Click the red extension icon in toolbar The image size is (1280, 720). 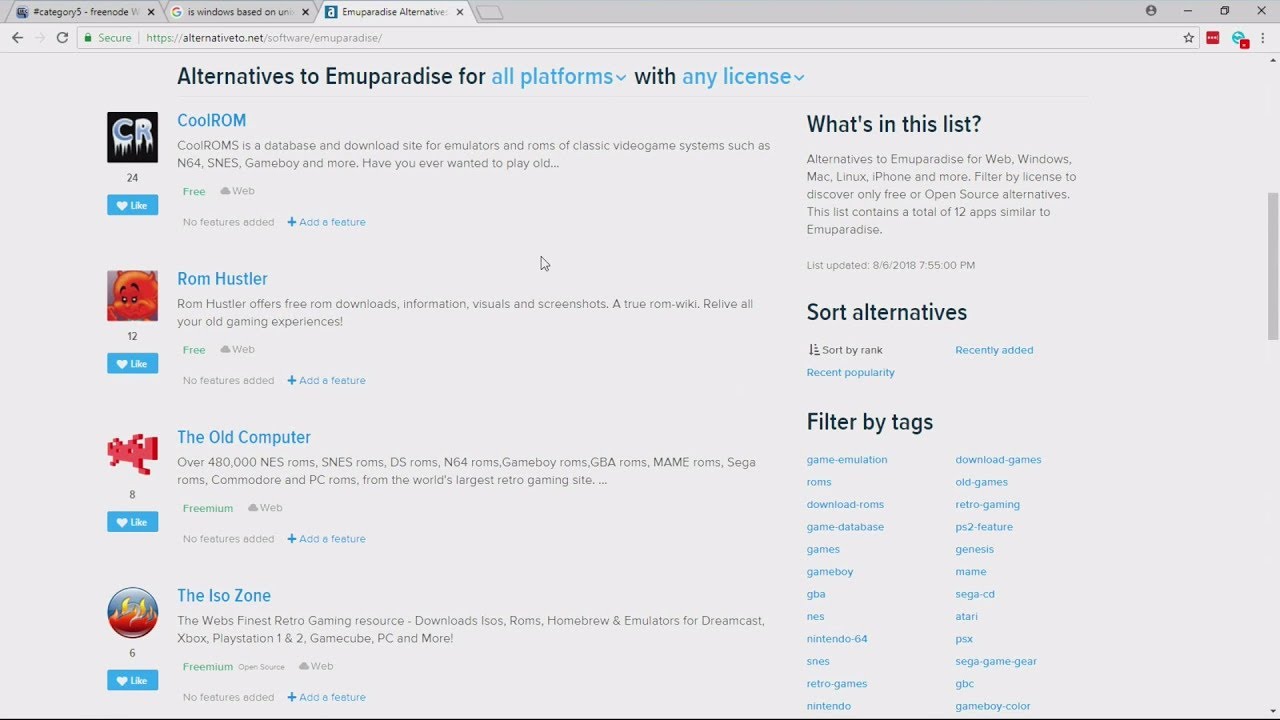[x=1213, y=38]
